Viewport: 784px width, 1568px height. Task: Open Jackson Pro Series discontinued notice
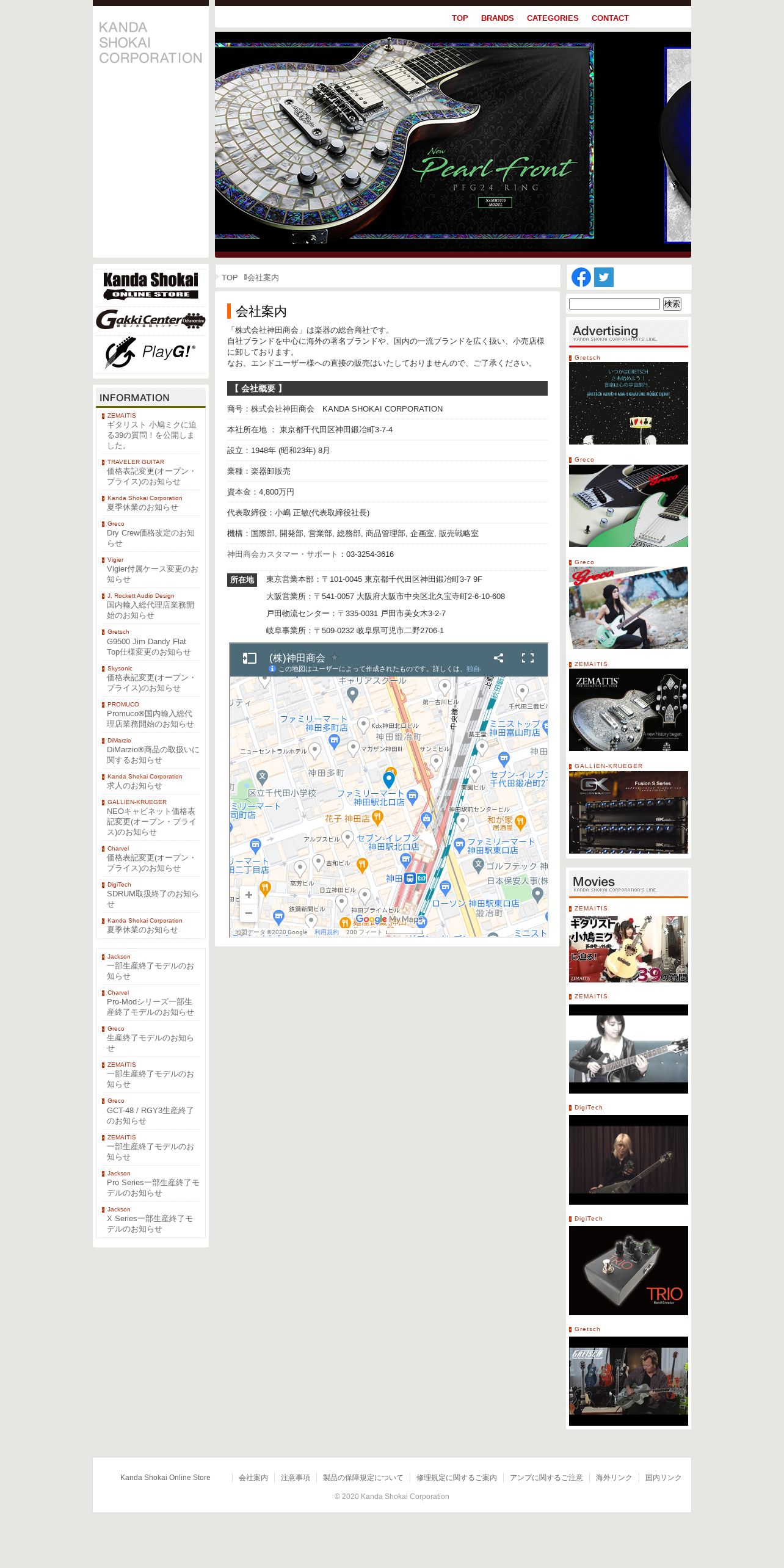(x=153, y=1188)
